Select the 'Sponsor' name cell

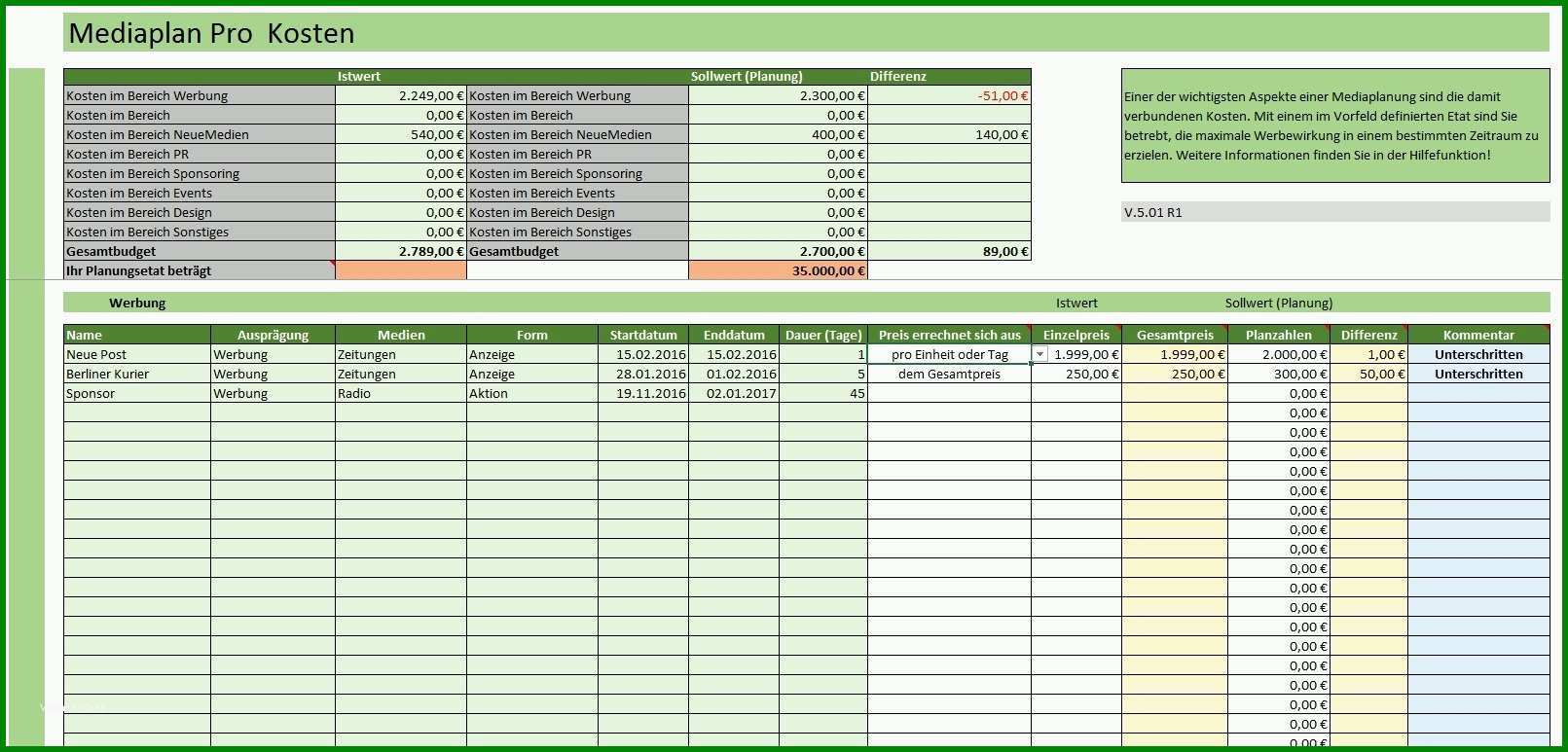137,394
